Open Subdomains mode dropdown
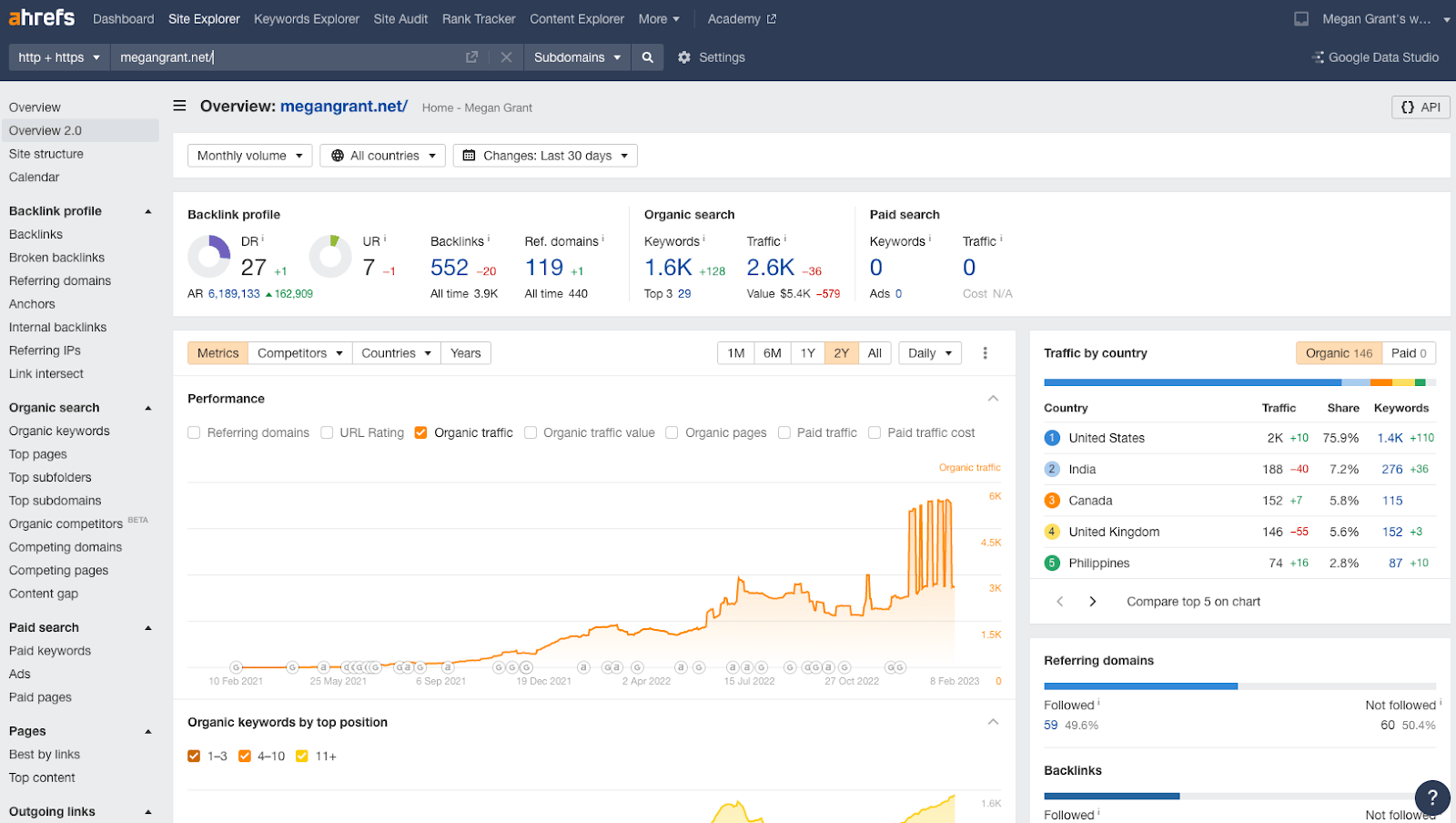The width and height of the screenshot is (1456, 823). point(577,57)
